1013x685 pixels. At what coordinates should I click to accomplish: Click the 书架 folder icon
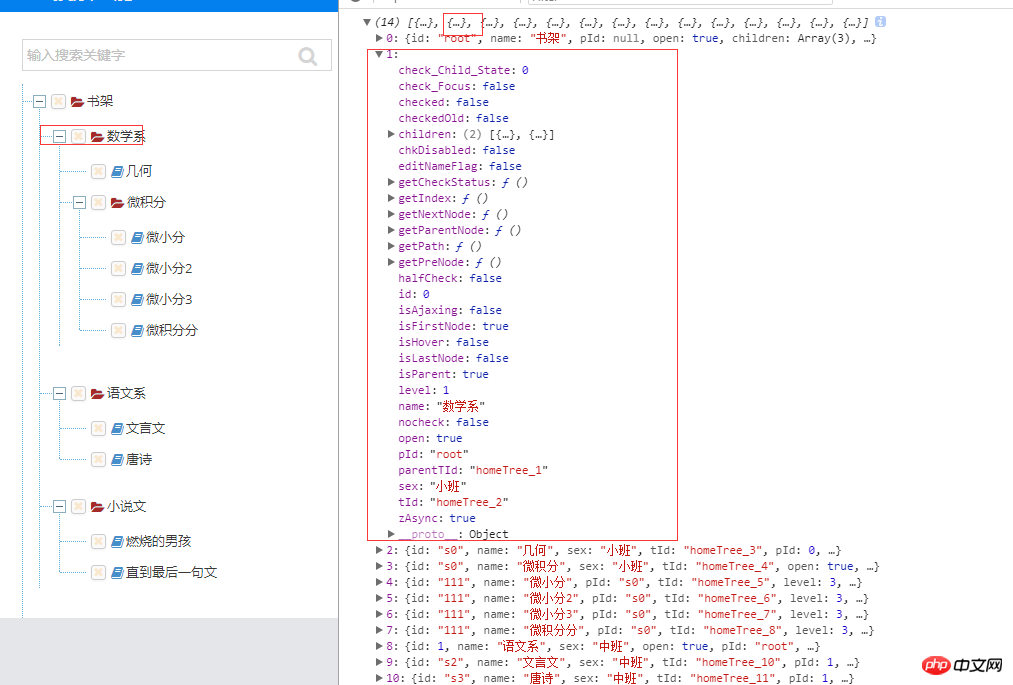click(x=78, y=101)
